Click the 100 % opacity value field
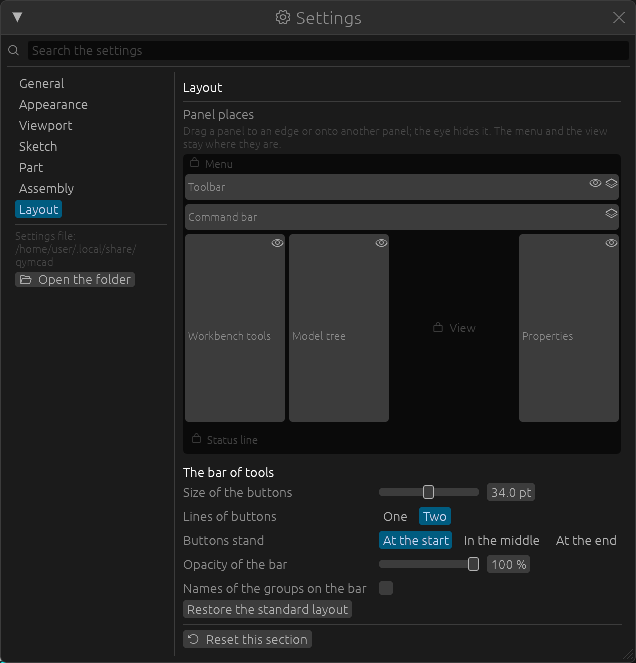The height and width of the screenshot is (663, 636). pos(508,564)
